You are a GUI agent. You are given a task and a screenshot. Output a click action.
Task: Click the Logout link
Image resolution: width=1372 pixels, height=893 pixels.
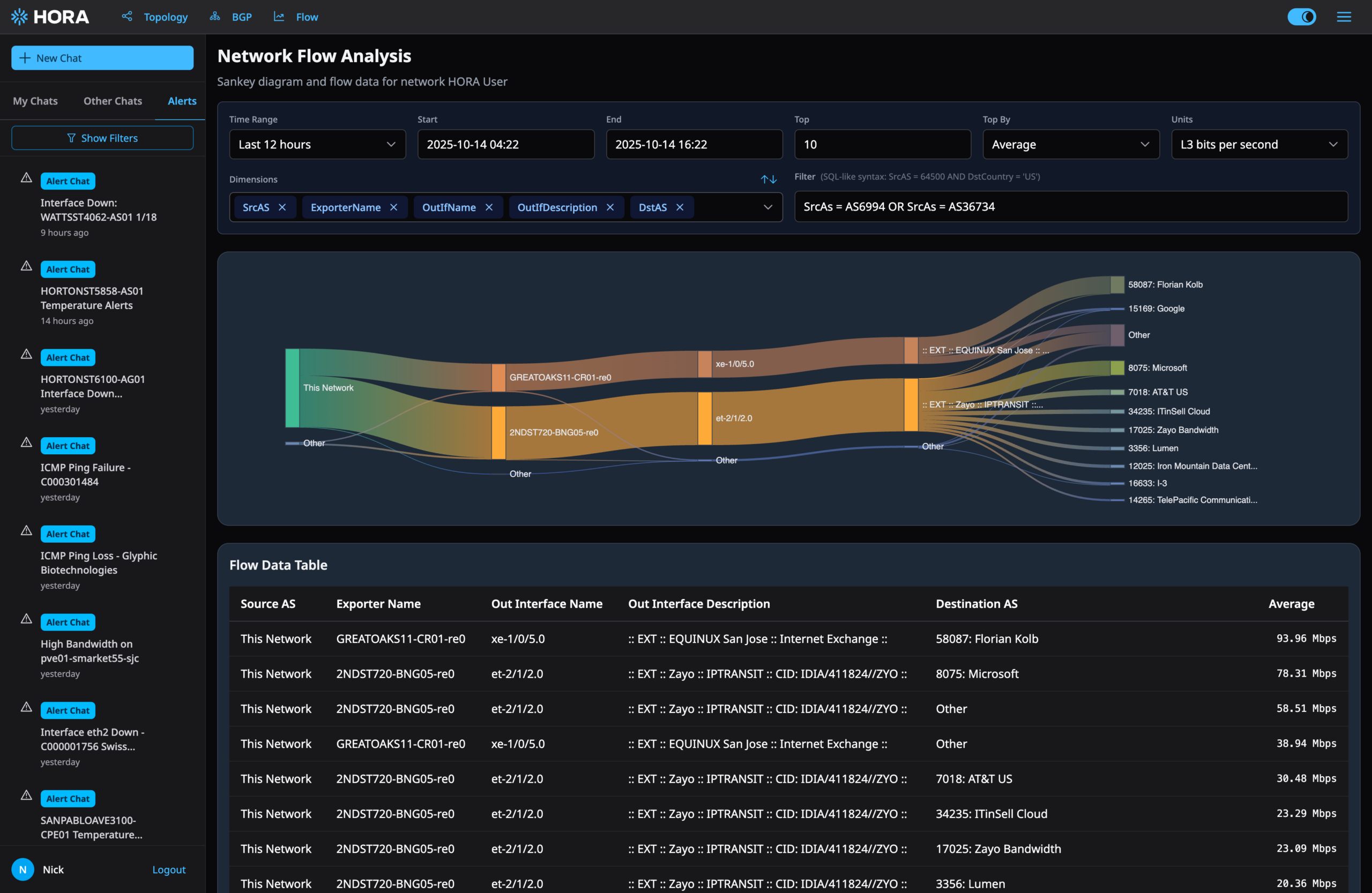pyautogui.click(x=168, y=869)
